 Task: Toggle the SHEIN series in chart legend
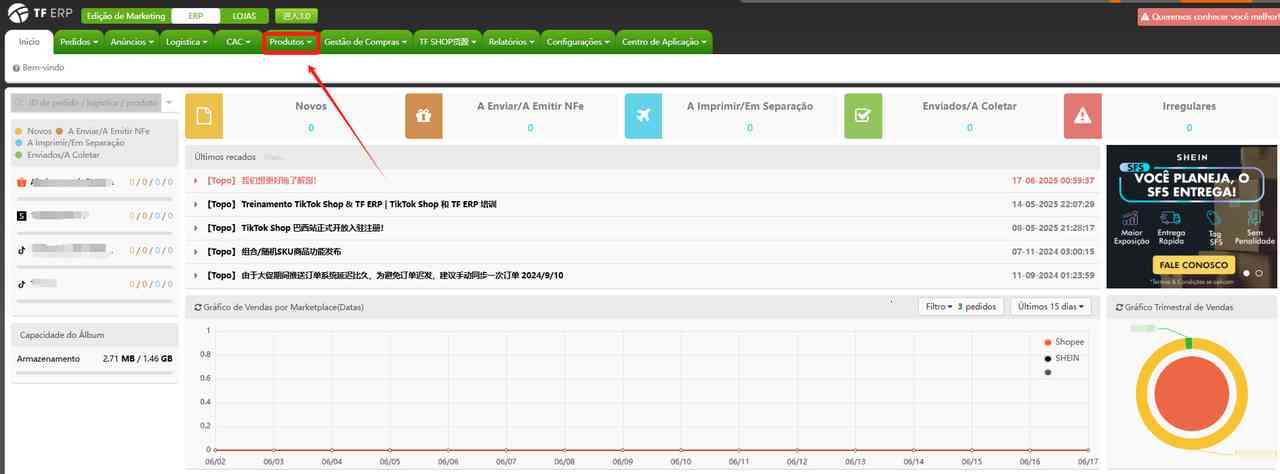[x=1066, y=358]
